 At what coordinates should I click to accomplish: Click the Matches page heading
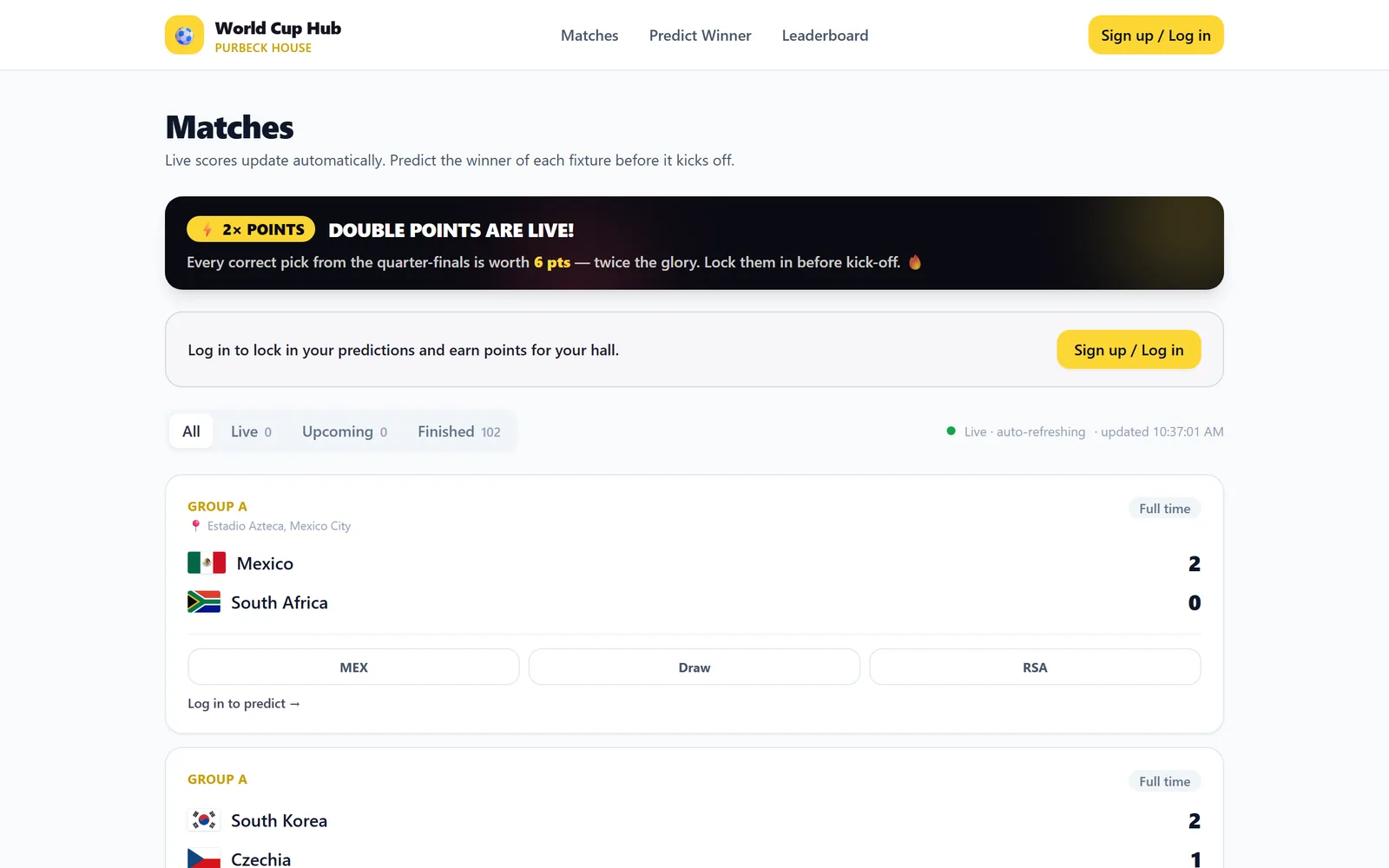tap(229, 128)
